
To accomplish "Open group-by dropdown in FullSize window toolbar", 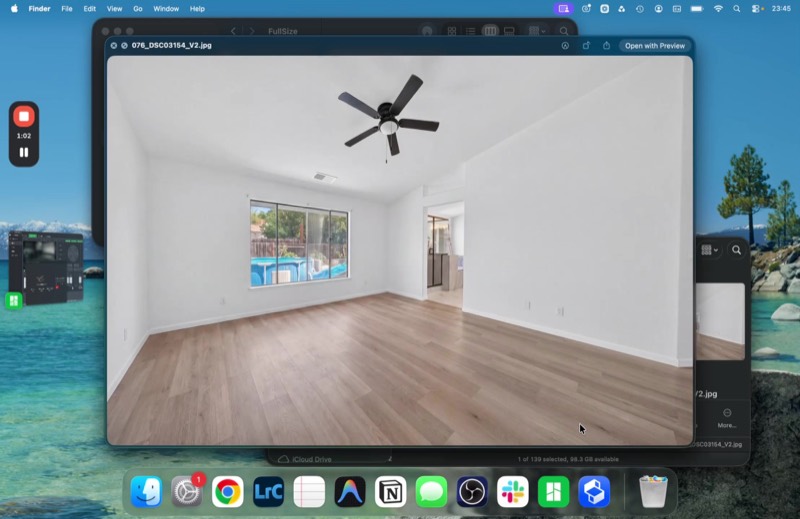I will (537, 31).
